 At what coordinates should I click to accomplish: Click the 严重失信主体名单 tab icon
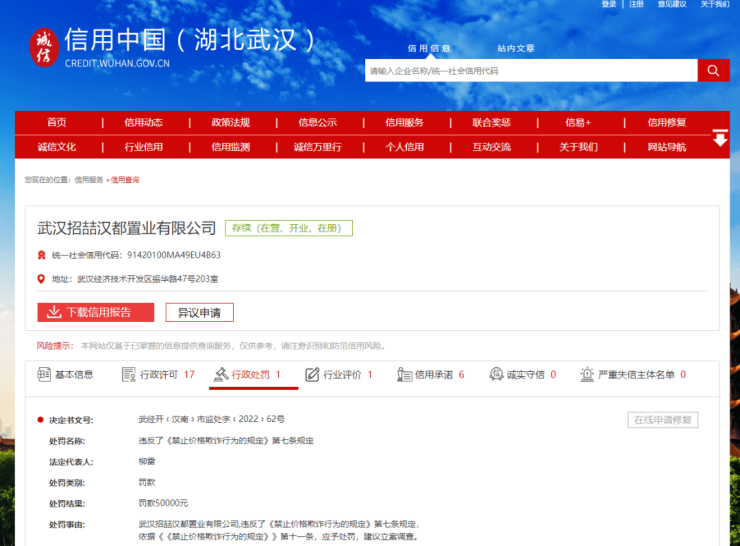click(x=587, y=375)
